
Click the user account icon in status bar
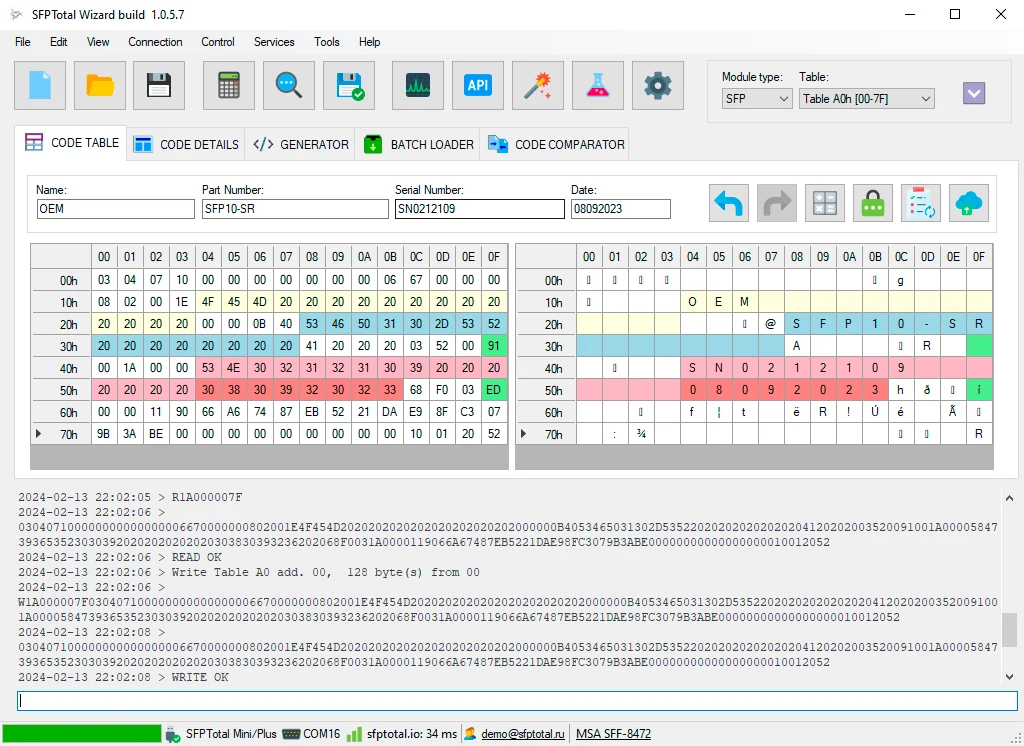tap(470, 734)
